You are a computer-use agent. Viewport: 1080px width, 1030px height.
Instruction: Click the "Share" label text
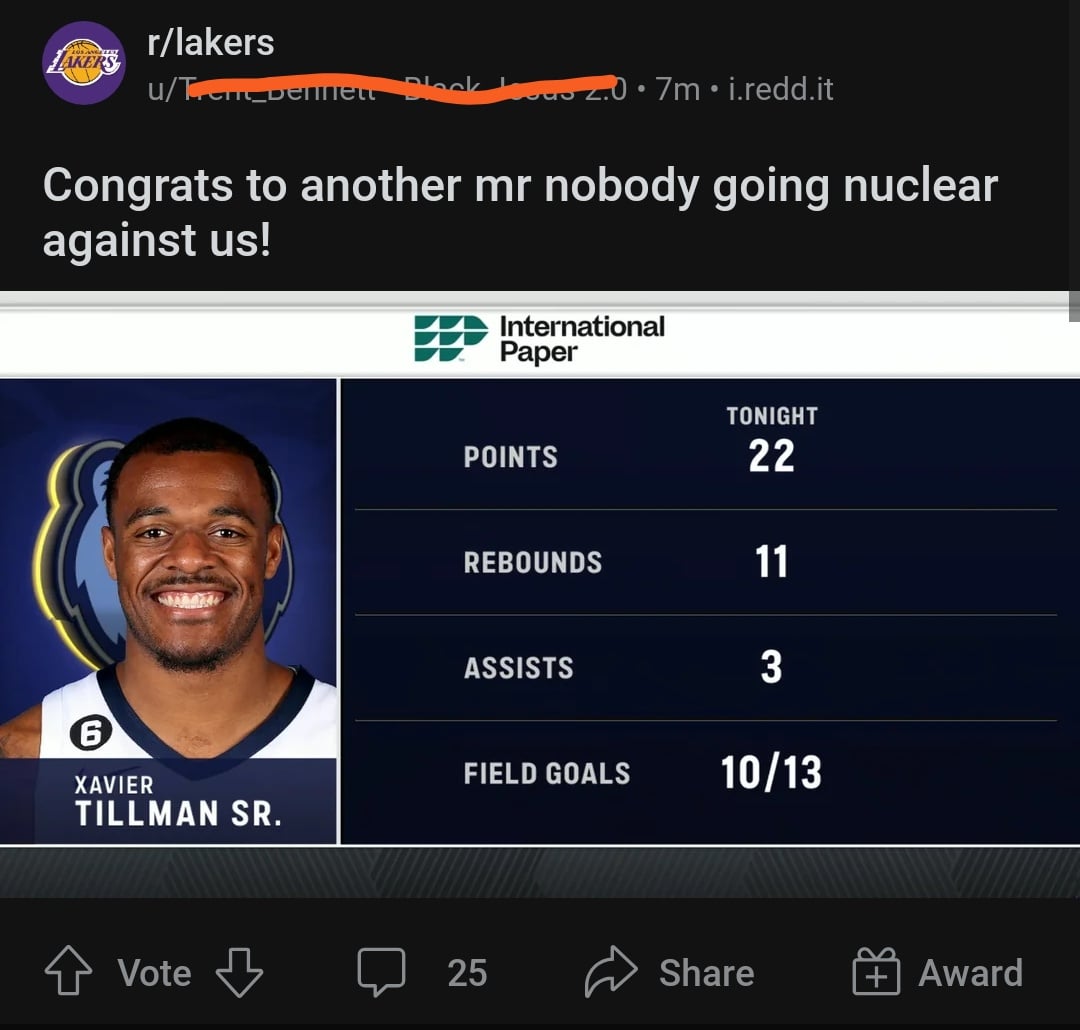click(x=706, y=973)
